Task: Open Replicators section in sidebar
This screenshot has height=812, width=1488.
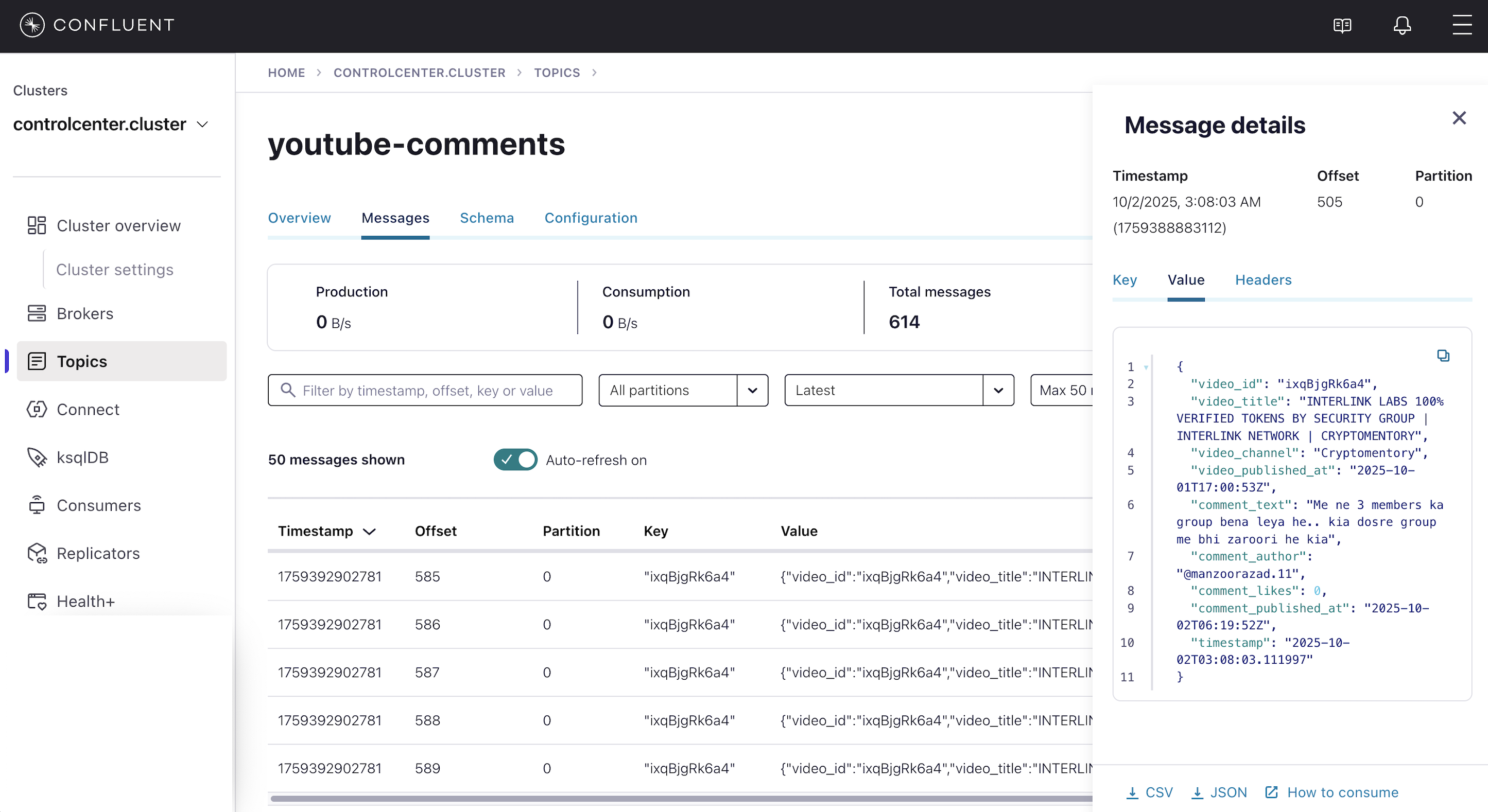Action: (98, 553)
